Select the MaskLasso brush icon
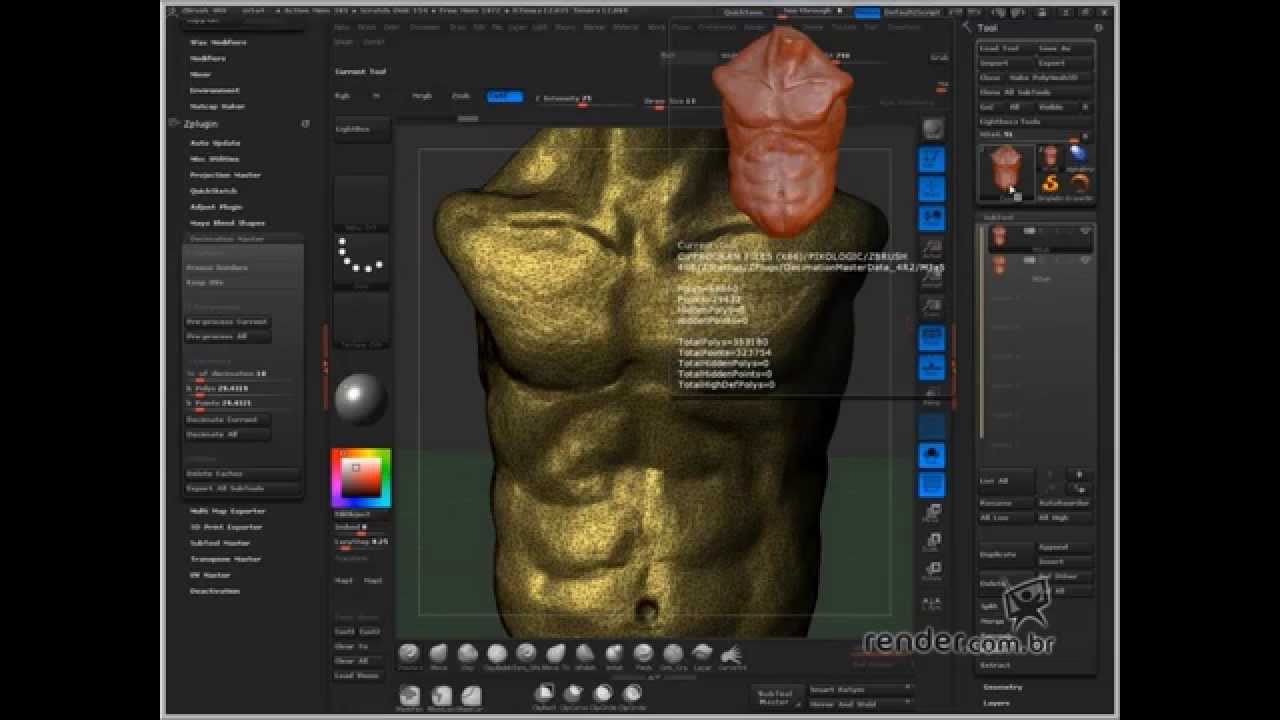This screenshot has height=720, width=1280. coord(441,696)
